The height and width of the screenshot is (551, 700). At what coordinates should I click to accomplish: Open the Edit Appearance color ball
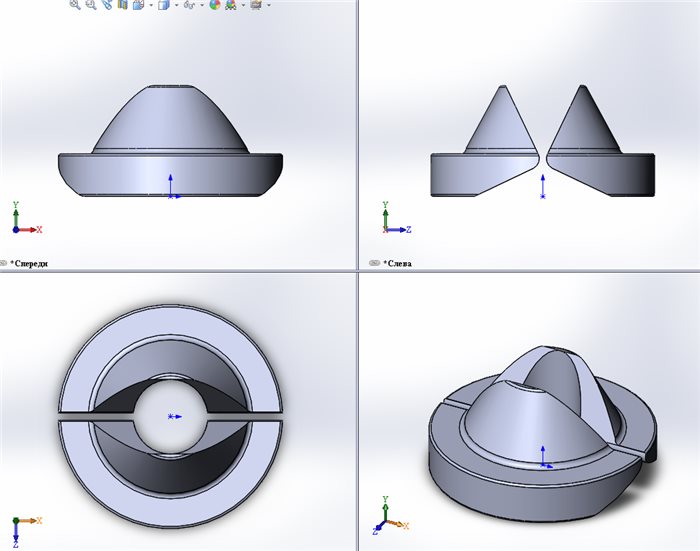point(215,4)
